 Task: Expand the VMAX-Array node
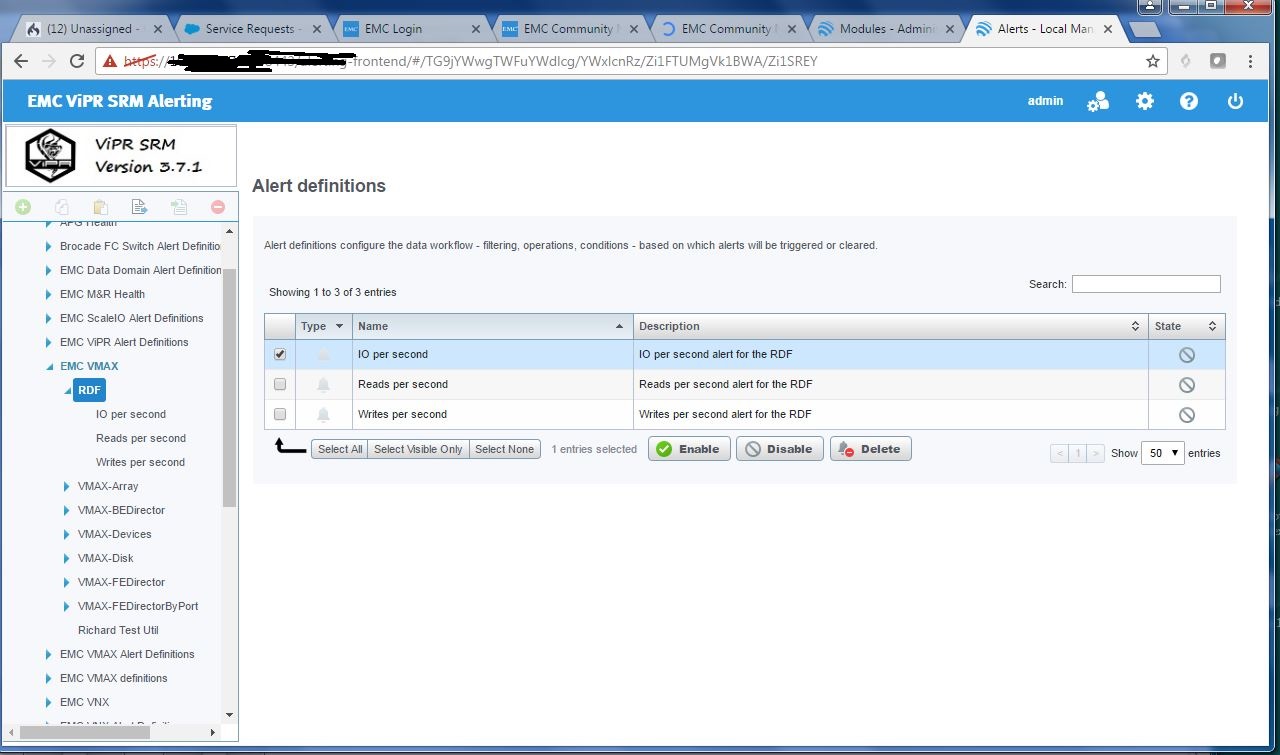(67, 486)
